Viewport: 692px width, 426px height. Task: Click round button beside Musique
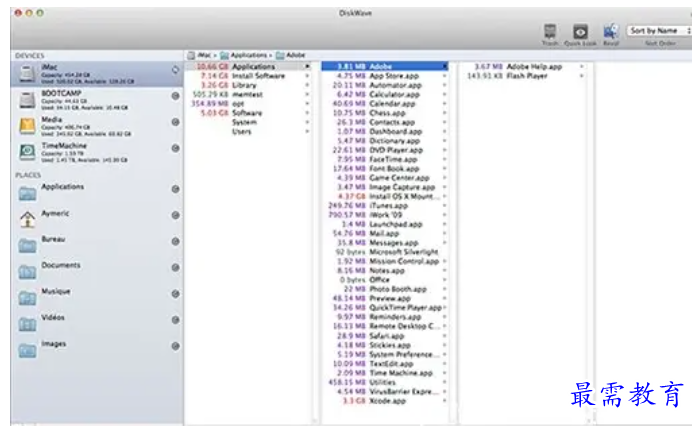[x=175, y=294]
